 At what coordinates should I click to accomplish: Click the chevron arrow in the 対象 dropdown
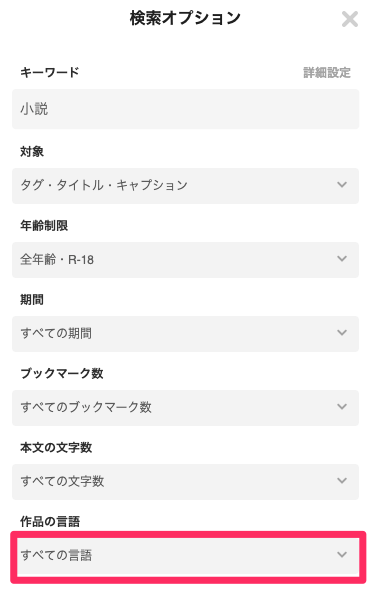point(342,184)
